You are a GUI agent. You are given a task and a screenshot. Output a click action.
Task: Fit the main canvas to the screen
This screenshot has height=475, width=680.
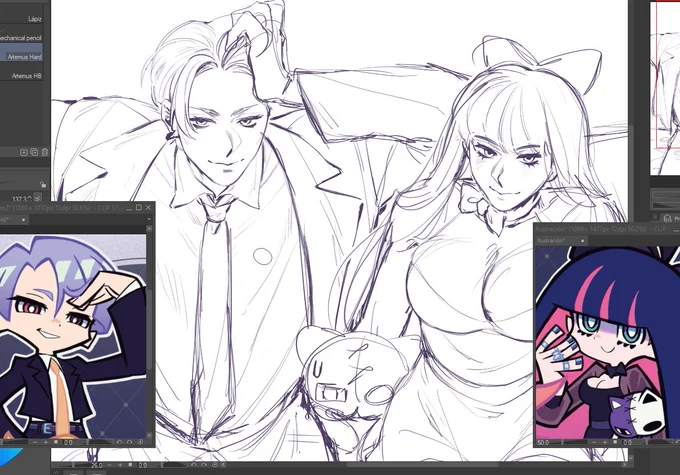(x=130, y=465)
